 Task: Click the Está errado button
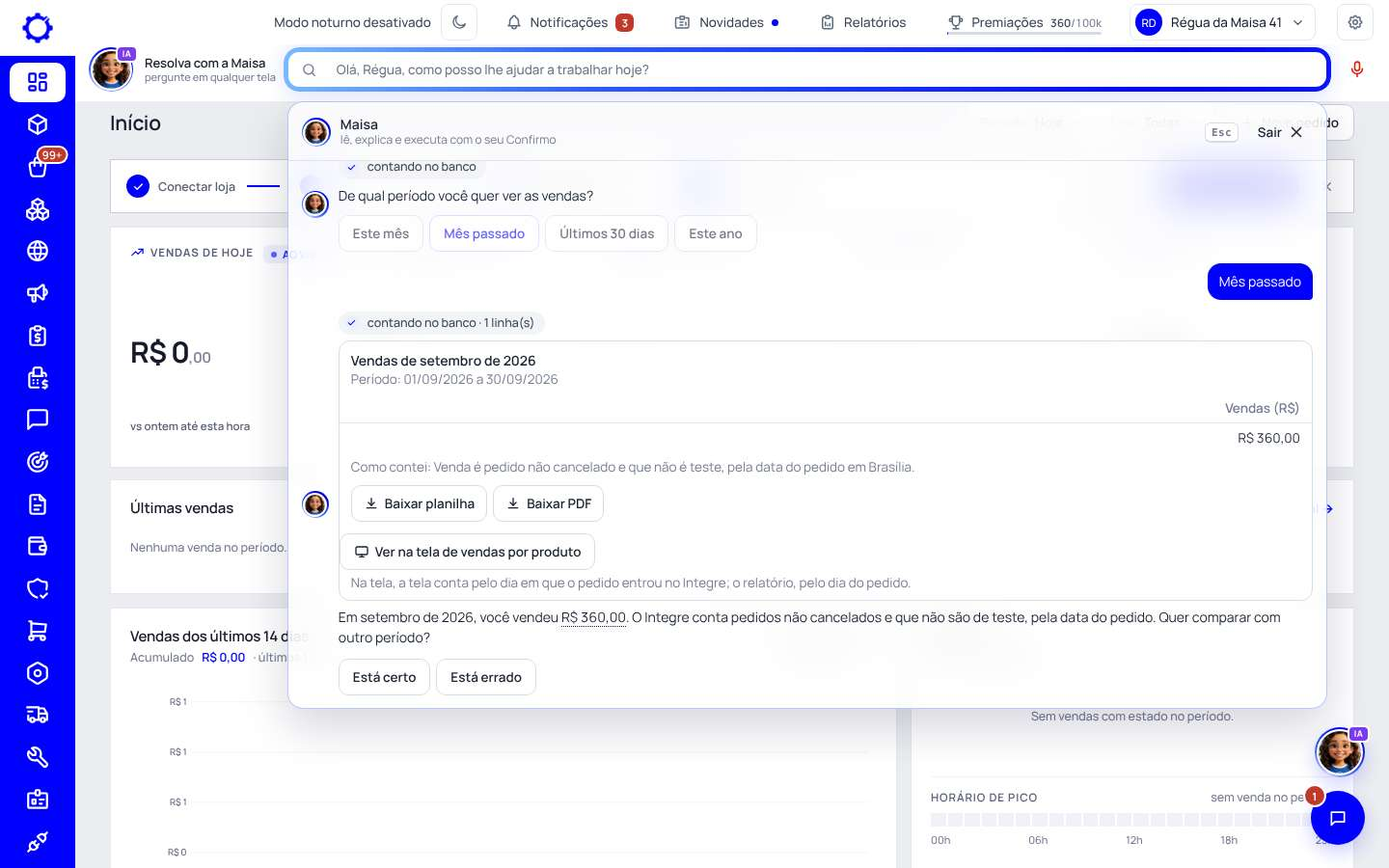pyautogui.click(x=486, y=677)
